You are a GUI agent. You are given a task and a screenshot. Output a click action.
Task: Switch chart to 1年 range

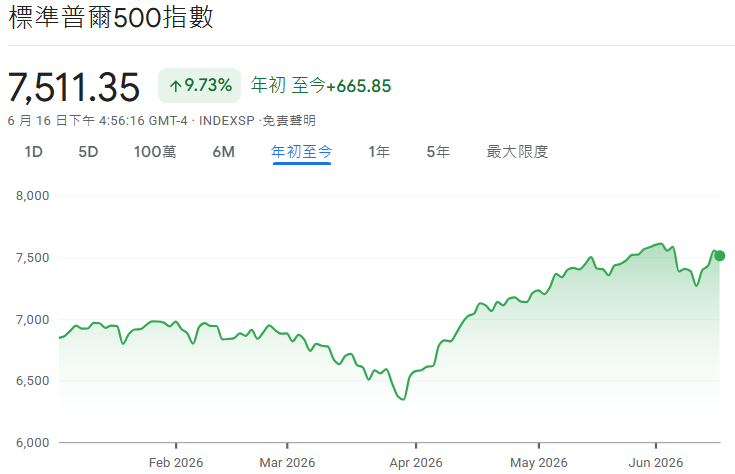[x=379, y=152]
